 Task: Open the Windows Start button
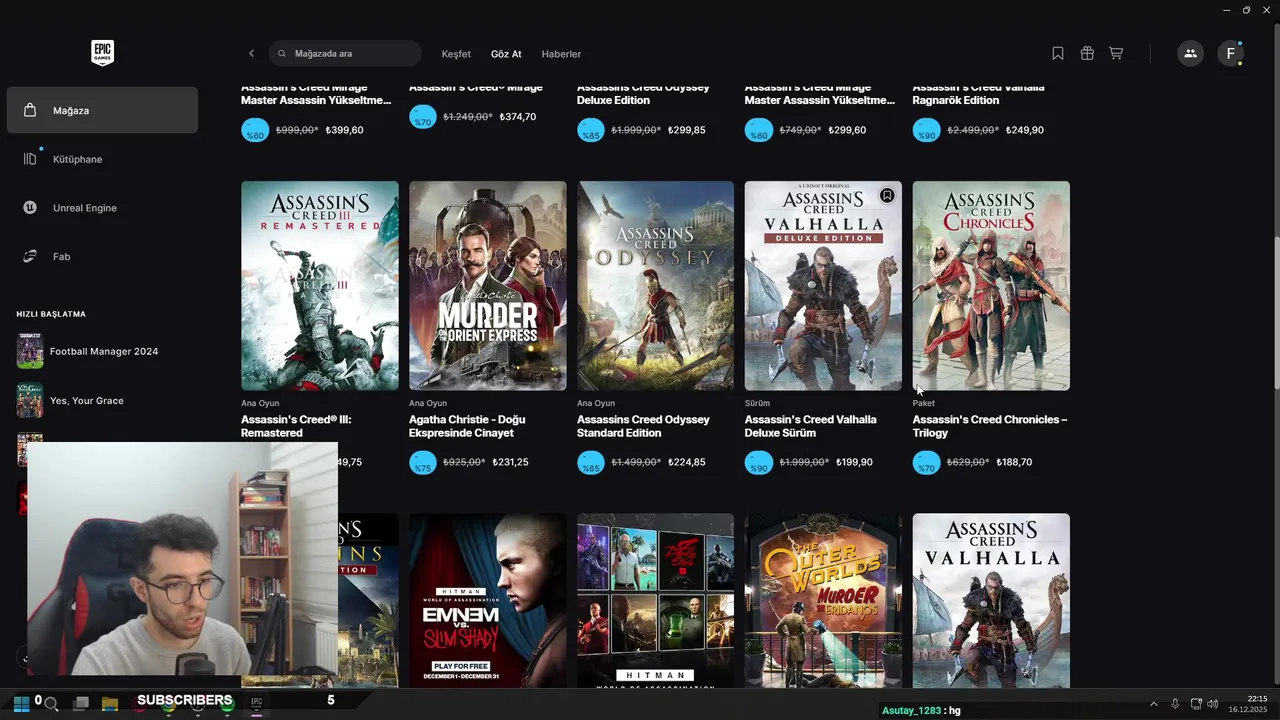[21, 703]
